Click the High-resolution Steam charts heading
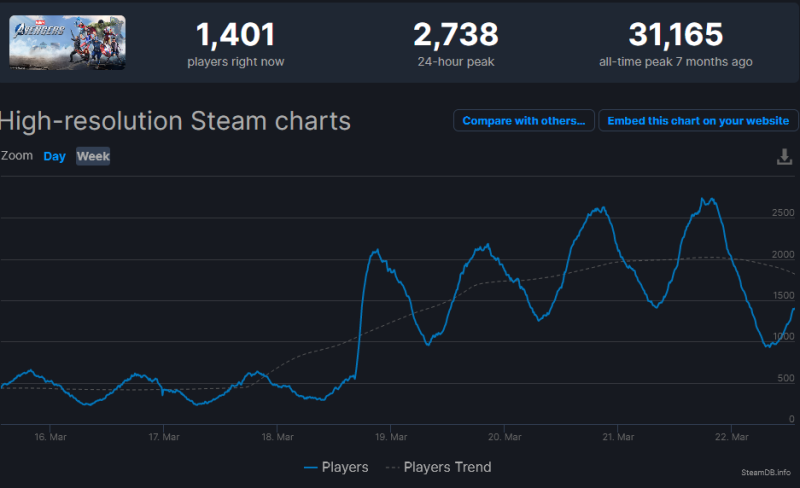 [x=175, y=121]
